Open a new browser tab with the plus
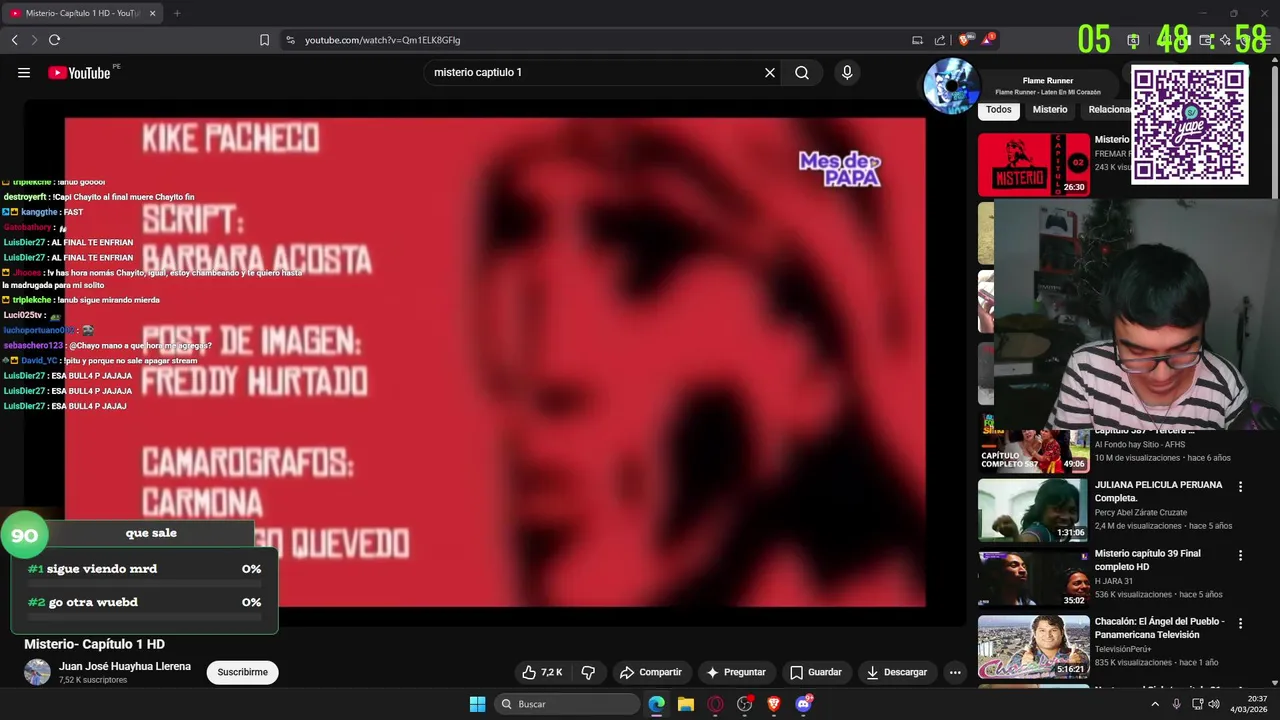1280x720 pixels. 177,13
